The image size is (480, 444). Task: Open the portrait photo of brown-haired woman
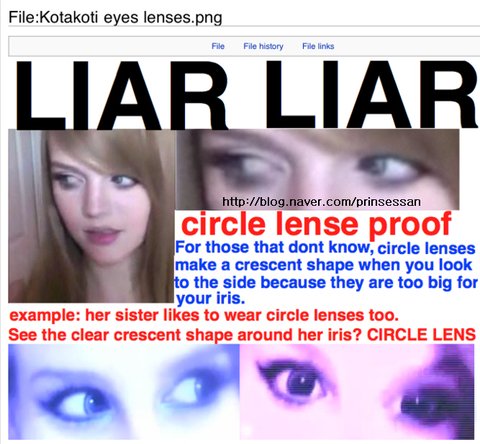(91, 216)
